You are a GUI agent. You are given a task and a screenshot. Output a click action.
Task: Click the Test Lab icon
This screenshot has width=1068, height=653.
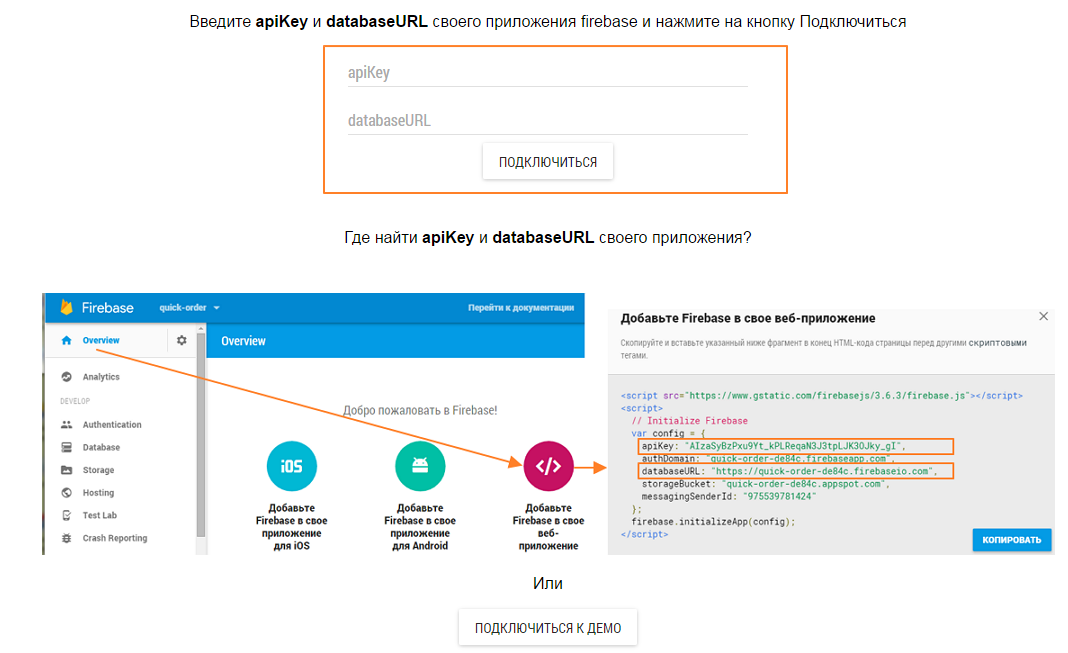coord(66,515)
